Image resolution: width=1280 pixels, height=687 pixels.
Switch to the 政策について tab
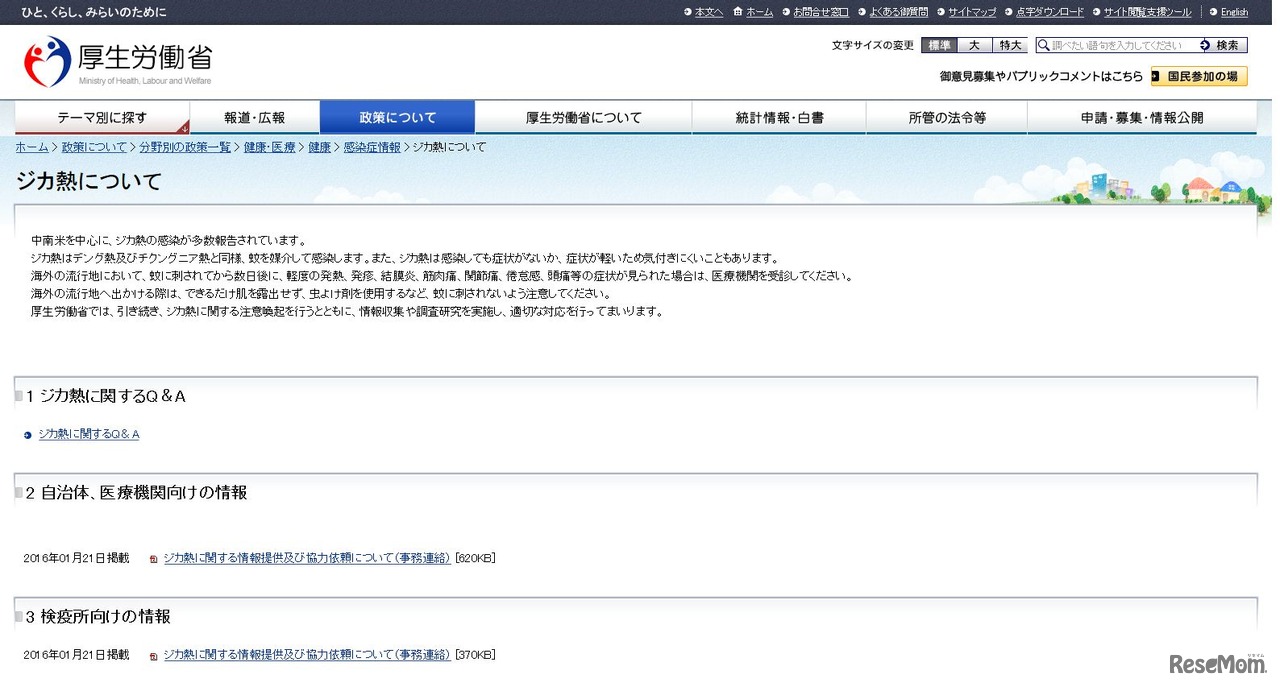point(396,117)
